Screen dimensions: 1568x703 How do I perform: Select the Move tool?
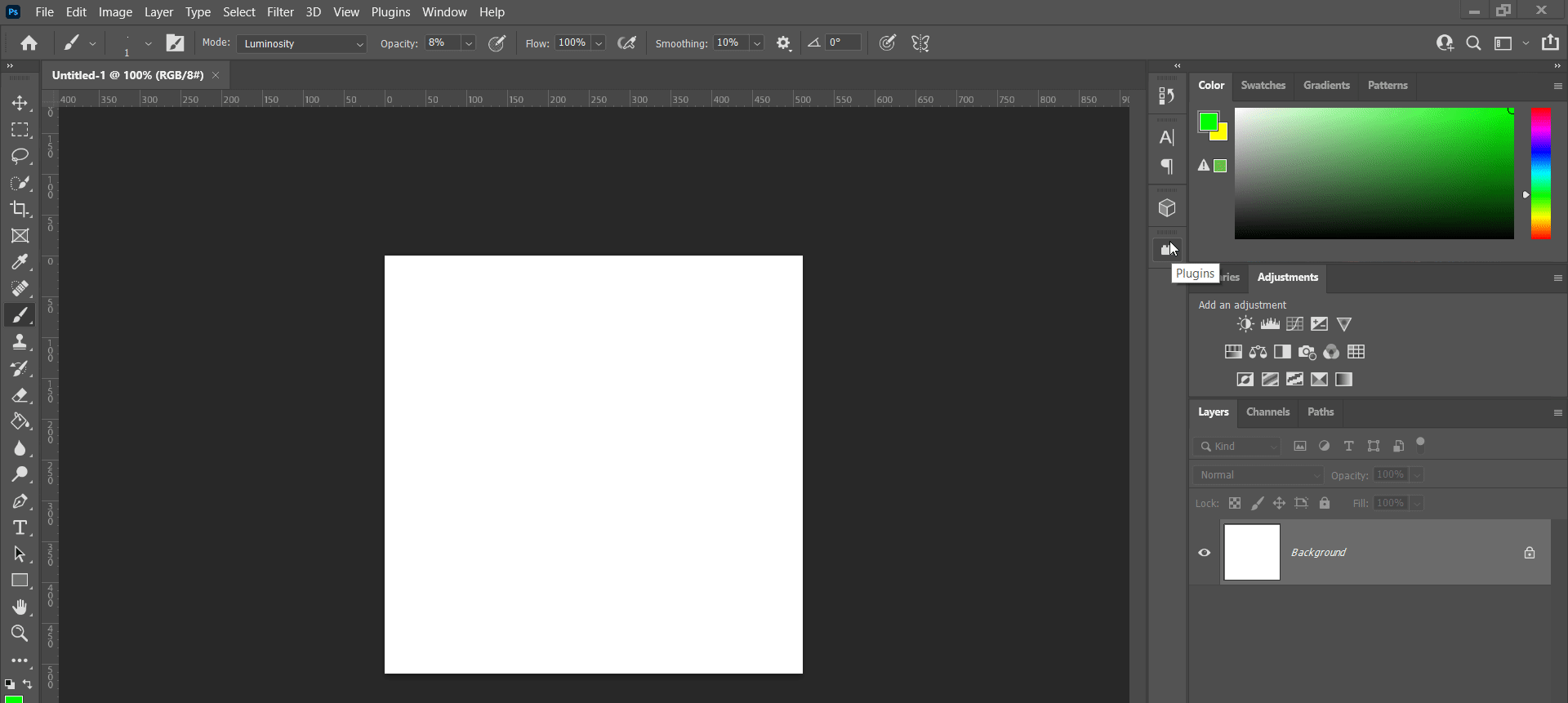click(20, 104)
